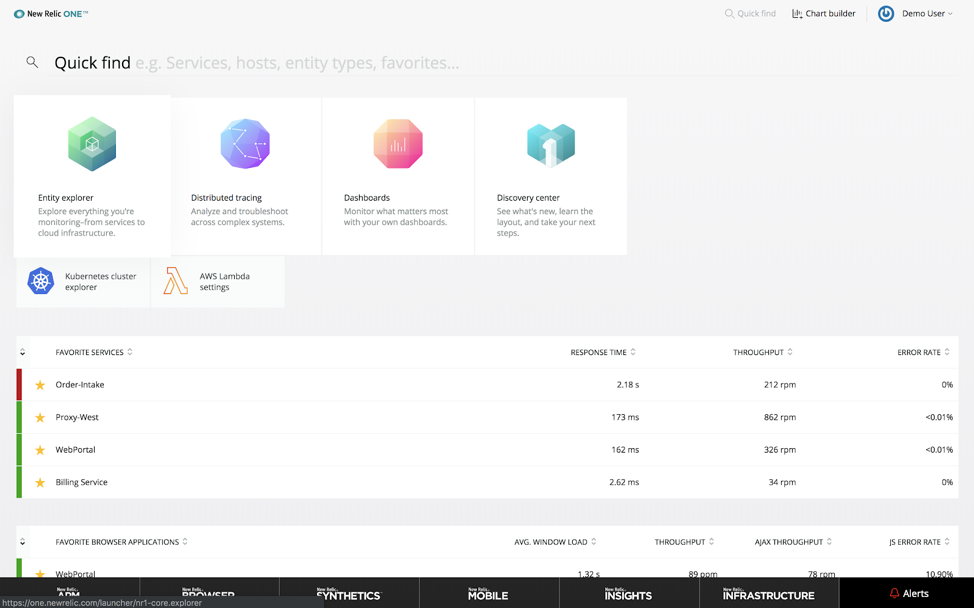Sort by JS Error Rate column
This screenshot has width=974, height=608.
[919, 542]
